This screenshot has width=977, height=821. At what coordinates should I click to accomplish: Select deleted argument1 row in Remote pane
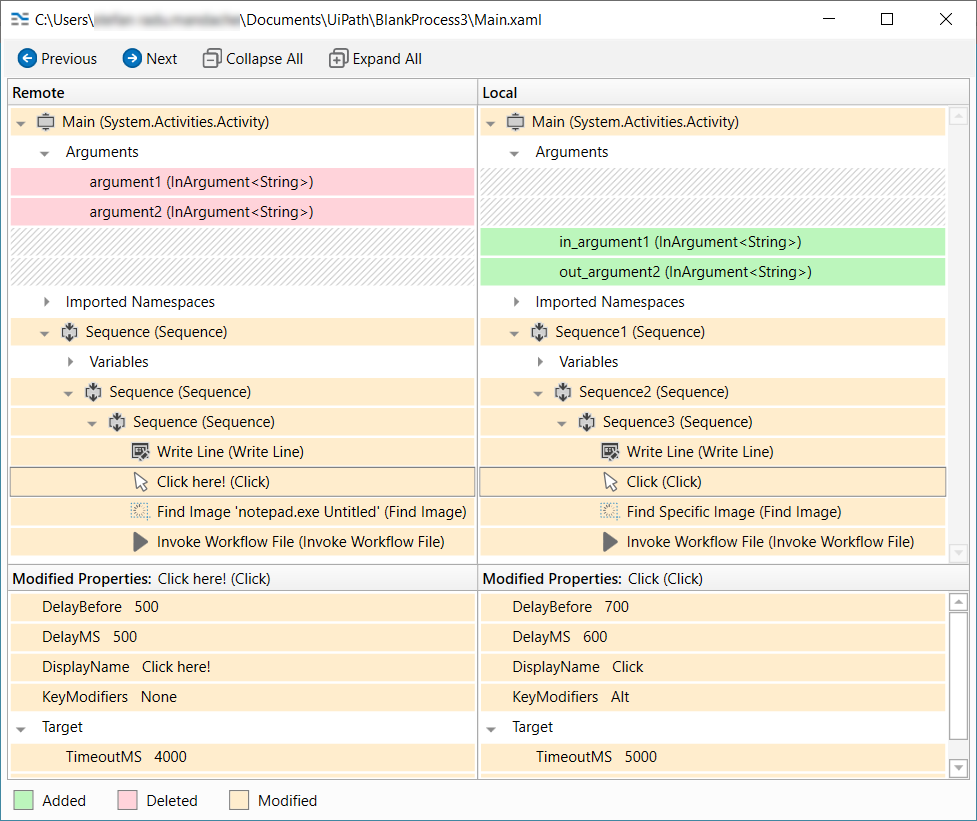click(x=241, y=182)
